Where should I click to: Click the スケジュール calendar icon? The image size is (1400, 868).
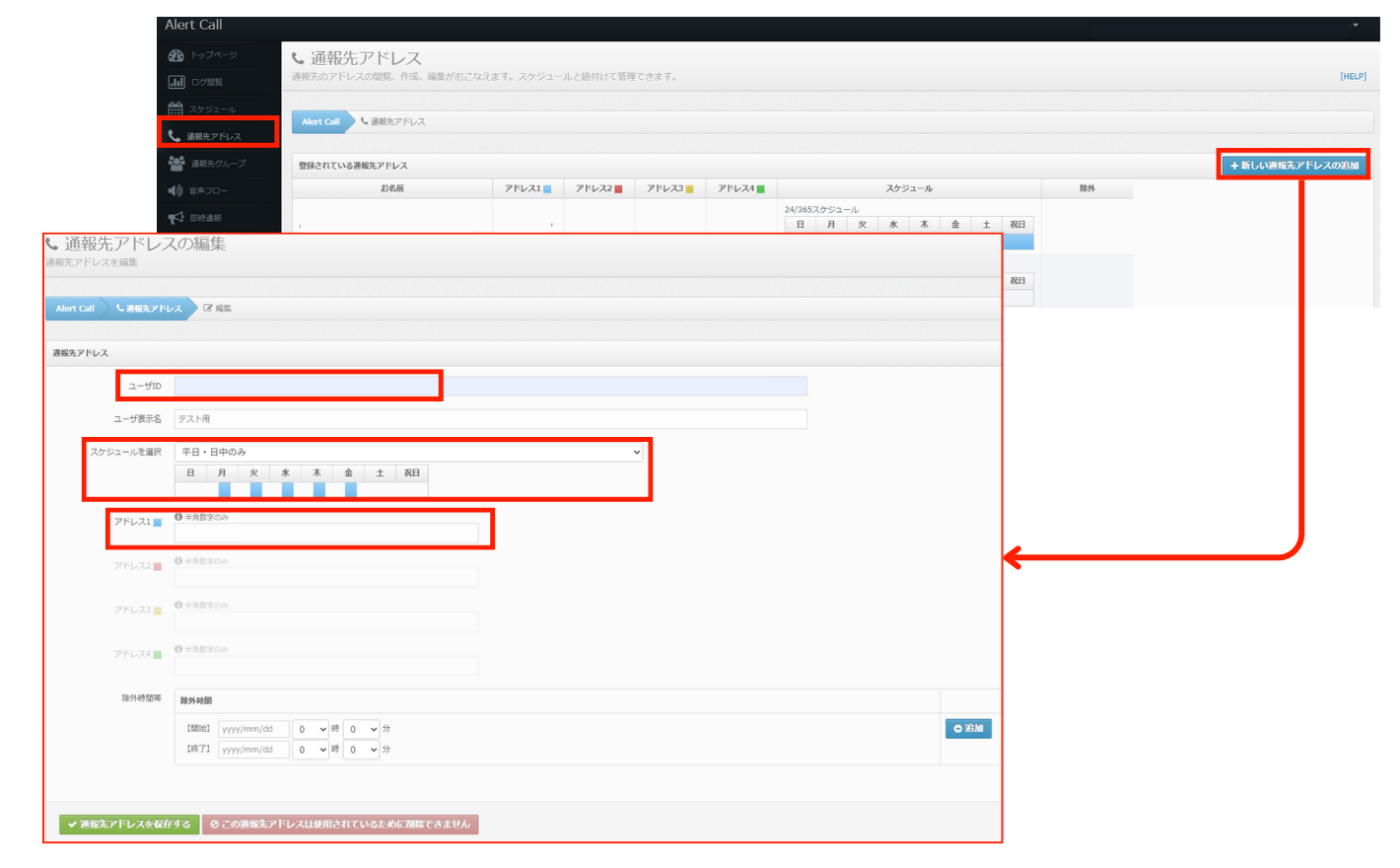click(175, 108)
